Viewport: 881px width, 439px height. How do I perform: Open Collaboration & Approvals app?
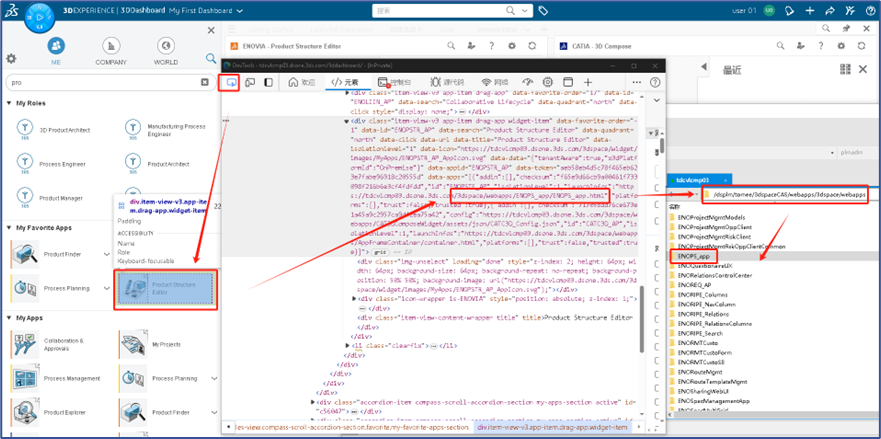51,345
